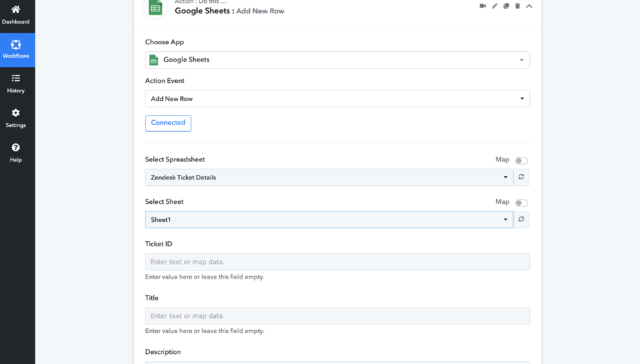Open the Select Spreadsheet dropdown
This screenshot has width=640, height=364.
pos(329,178)
